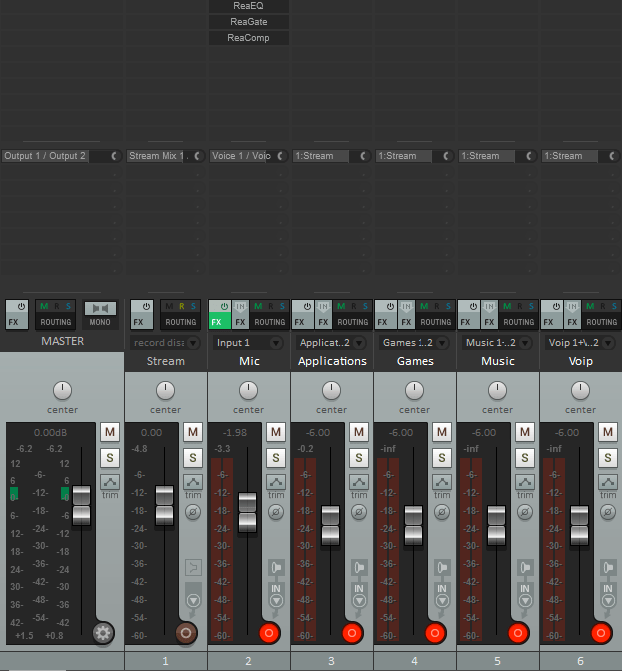This screenshot has height=671, width=622.
Task: Solo the Master track
Action: [x=110, y=458]
